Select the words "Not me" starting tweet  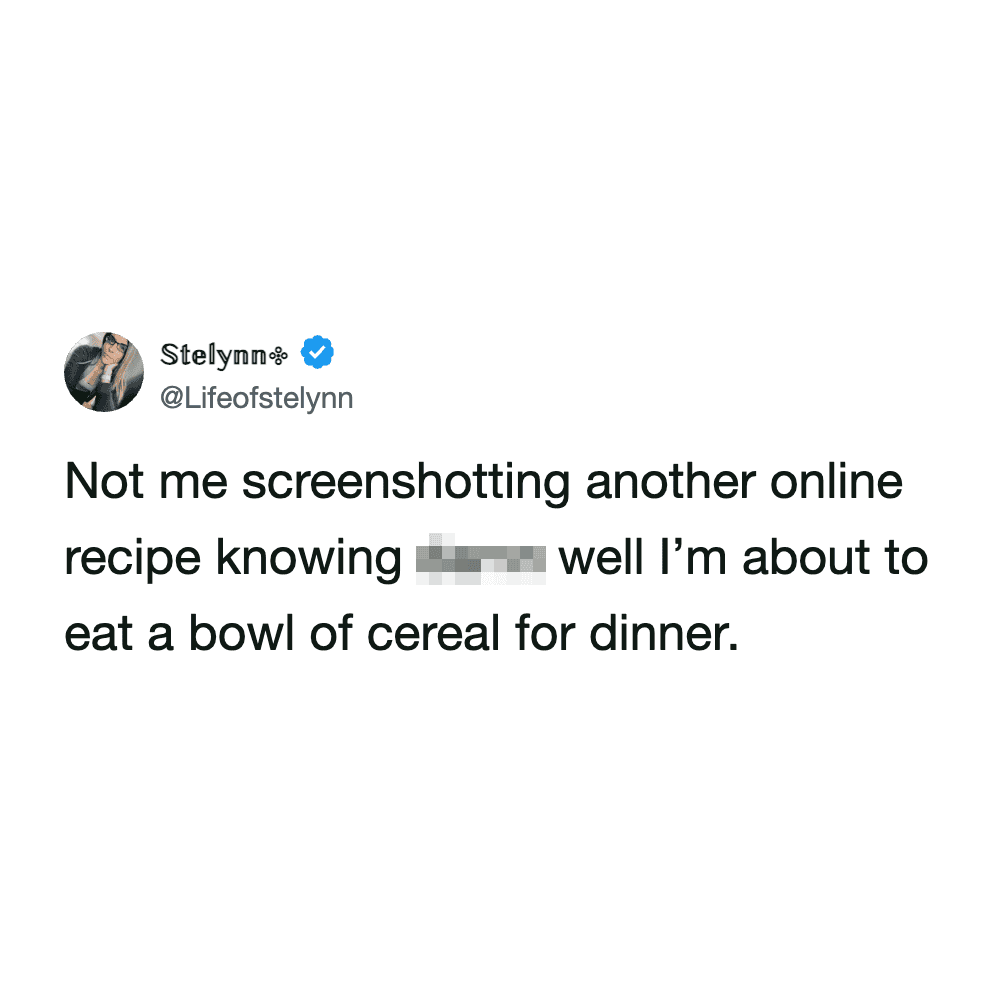click(146, 482)
